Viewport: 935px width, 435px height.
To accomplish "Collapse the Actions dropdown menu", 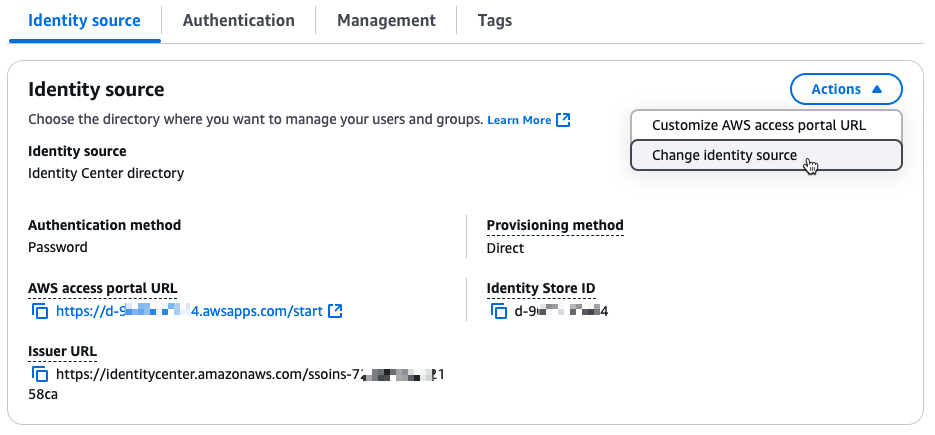I will [x=846, y=89].
